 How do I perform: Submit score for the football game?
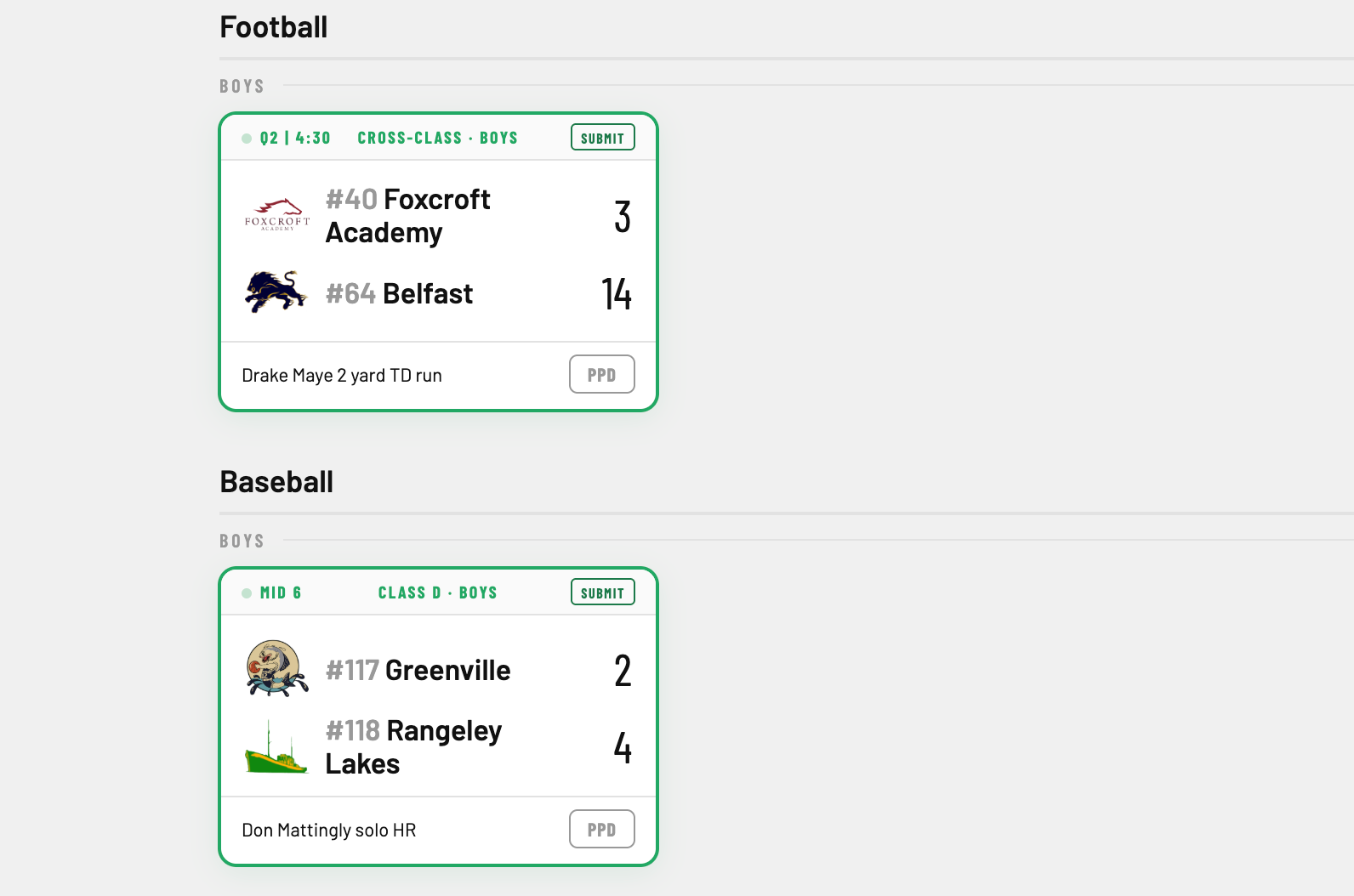point(602,138)
